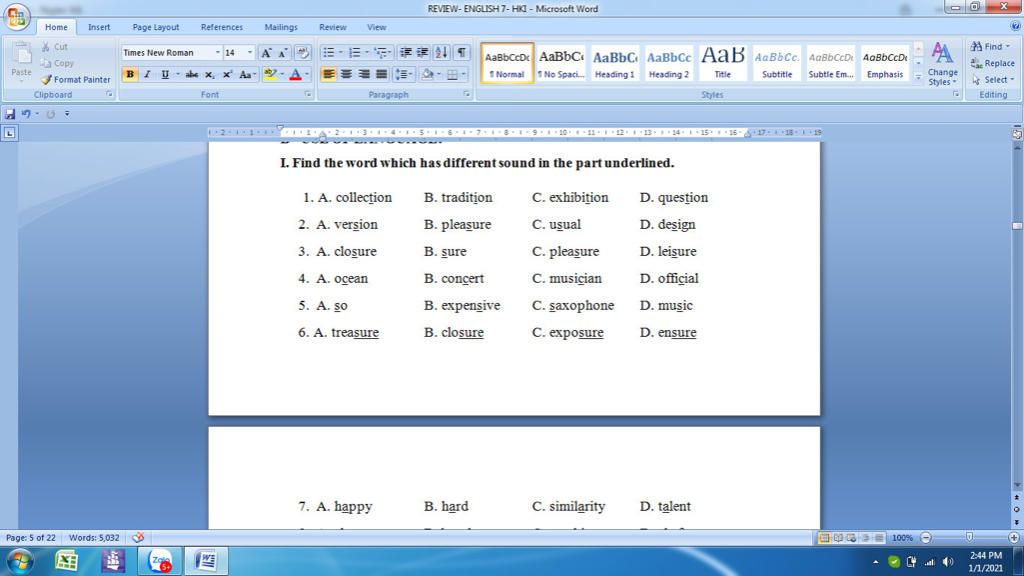This screenshot has height=576, width=1024.
Task: Click the Multilevel List icon
Action: [x=381, y=53]
